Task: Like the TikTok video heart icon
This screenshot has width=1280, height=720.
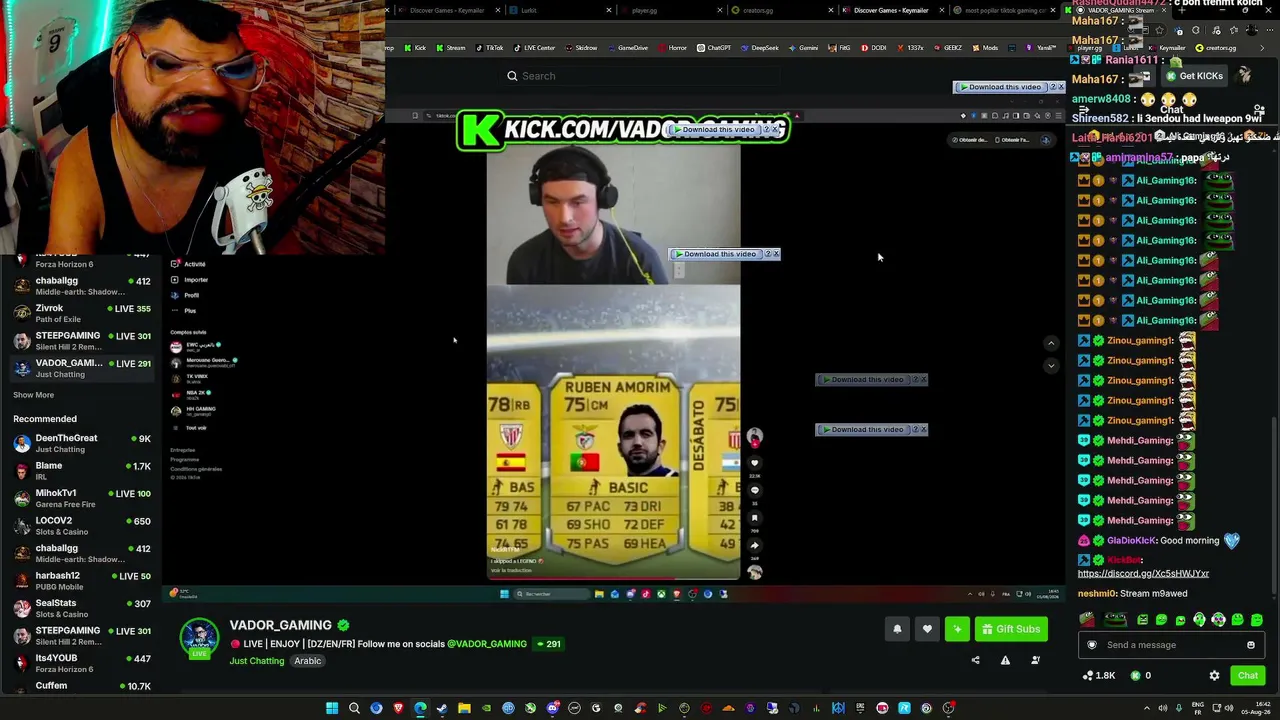Action: 754,463
